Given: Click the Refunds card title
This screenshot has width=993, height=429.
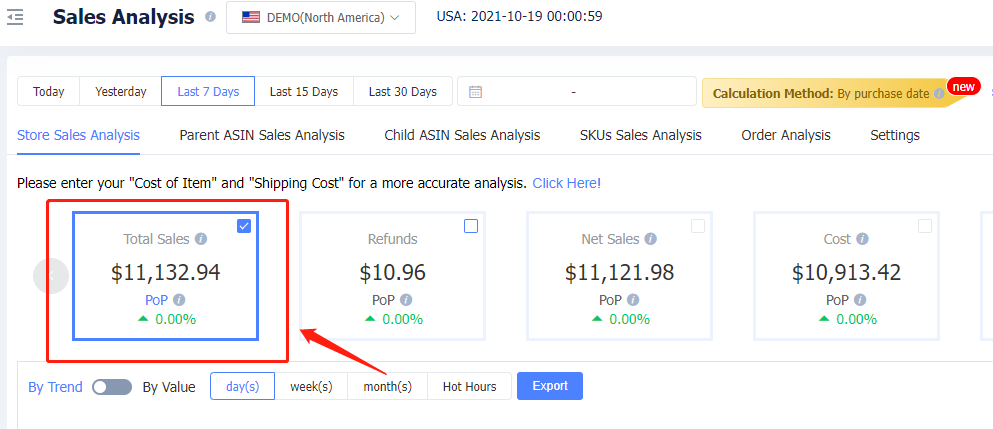Looking at the screenshot, I should point(393,239).
